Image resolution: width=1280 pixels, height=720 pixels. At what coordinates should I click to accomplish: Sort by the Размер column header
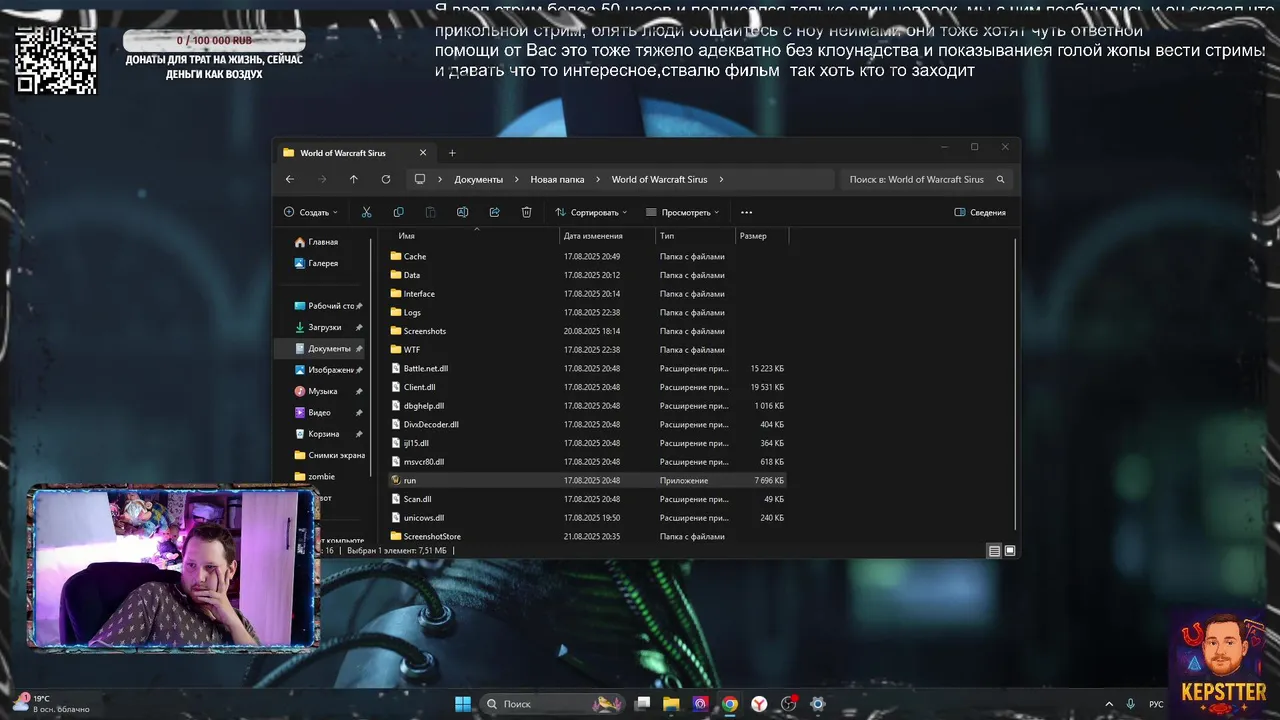[753, 236]
